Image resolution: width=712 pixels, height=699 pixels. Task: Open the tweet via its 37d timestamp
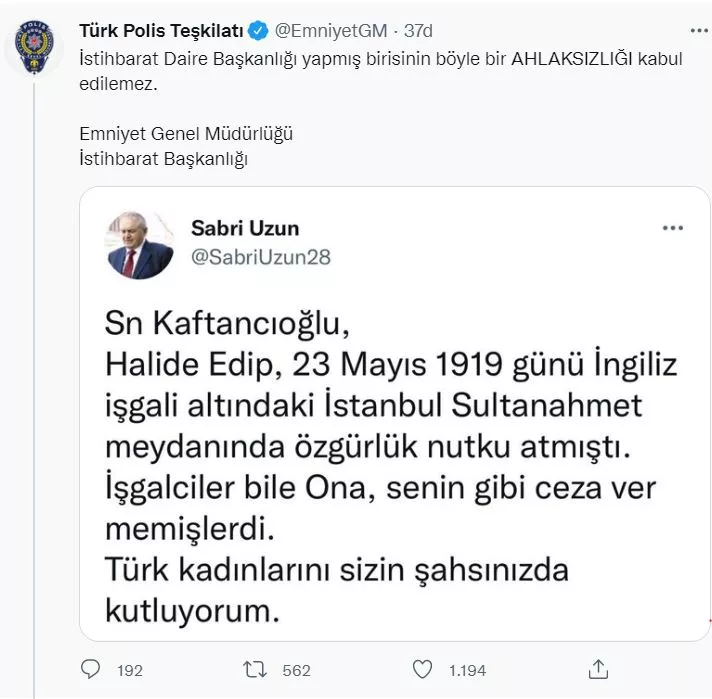pos(403,30)
